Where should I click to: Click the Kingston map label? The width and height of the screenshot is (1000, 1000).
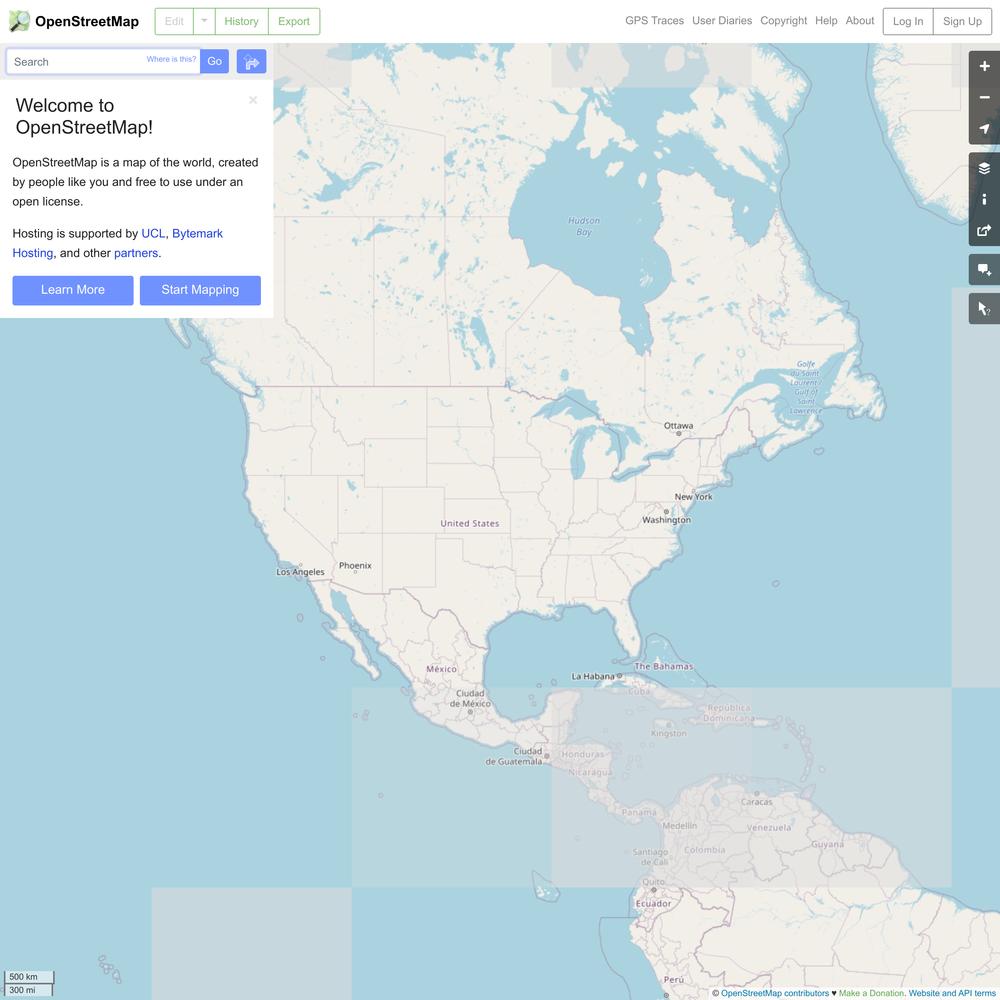(669, 733)
